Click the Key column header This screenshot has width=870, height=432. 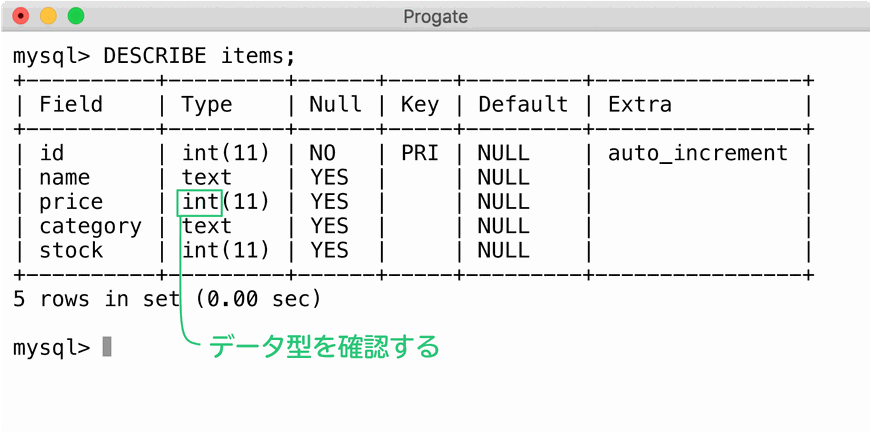419,105
